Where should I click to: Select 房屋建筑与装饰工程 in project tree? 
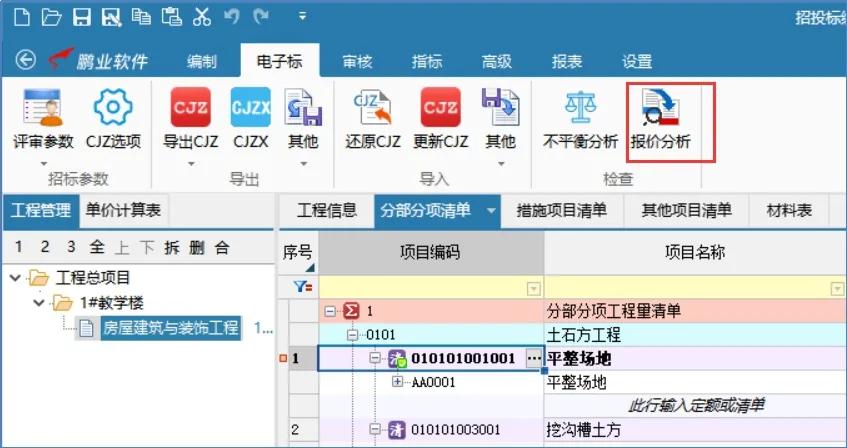(x=170, y=327)
